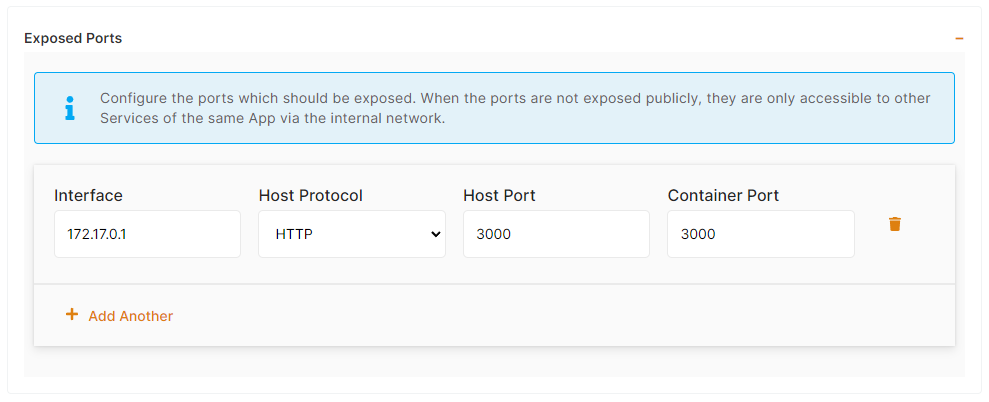The width and height of the screenshot is (989, 402).
Task: Click the plus icon beside Add Another
Action: (x=71, y=315)
